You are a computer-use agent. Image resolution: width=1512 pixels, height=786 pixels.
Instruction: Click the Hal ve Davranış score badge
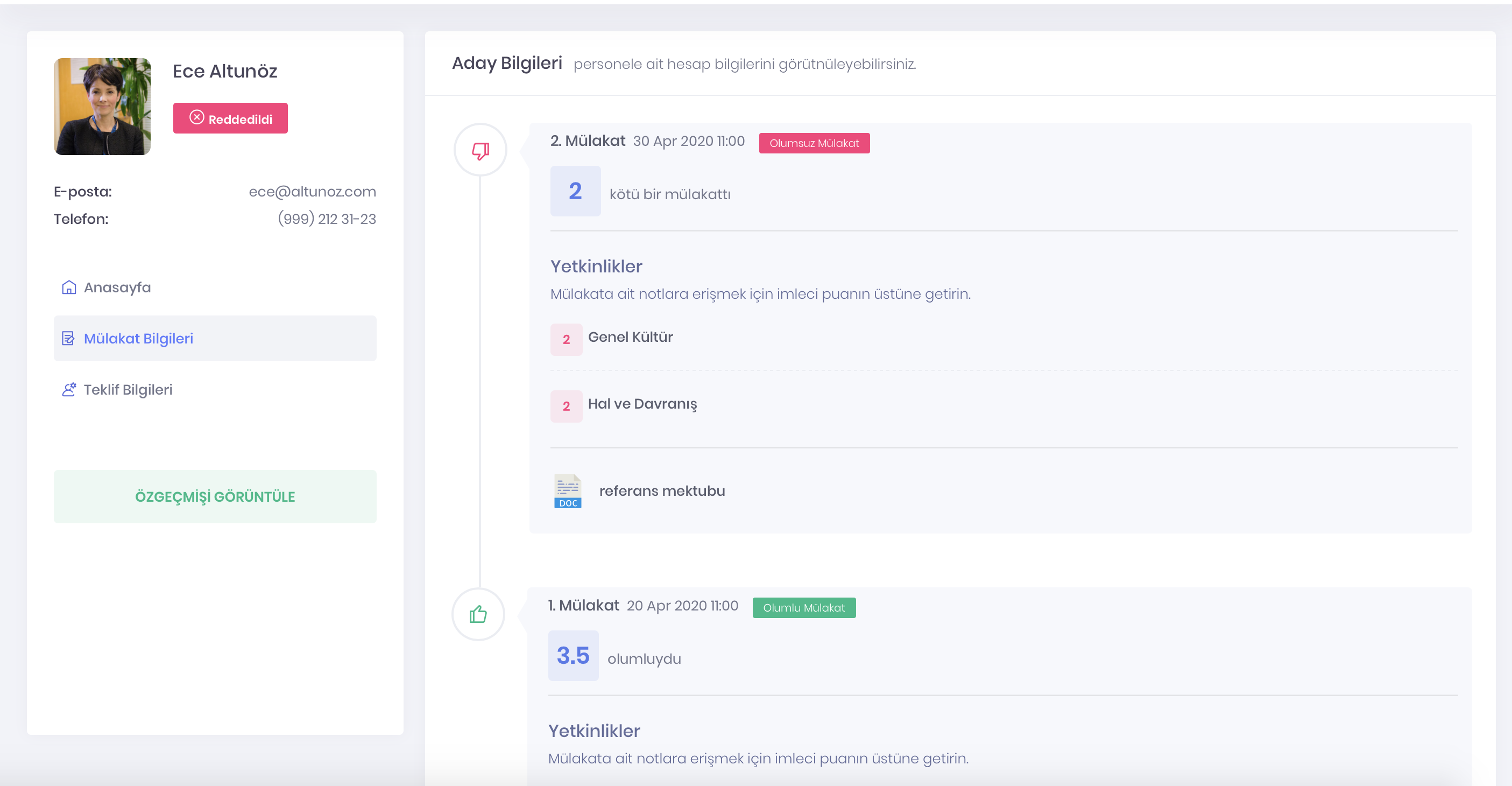click(x=566, y=406)
